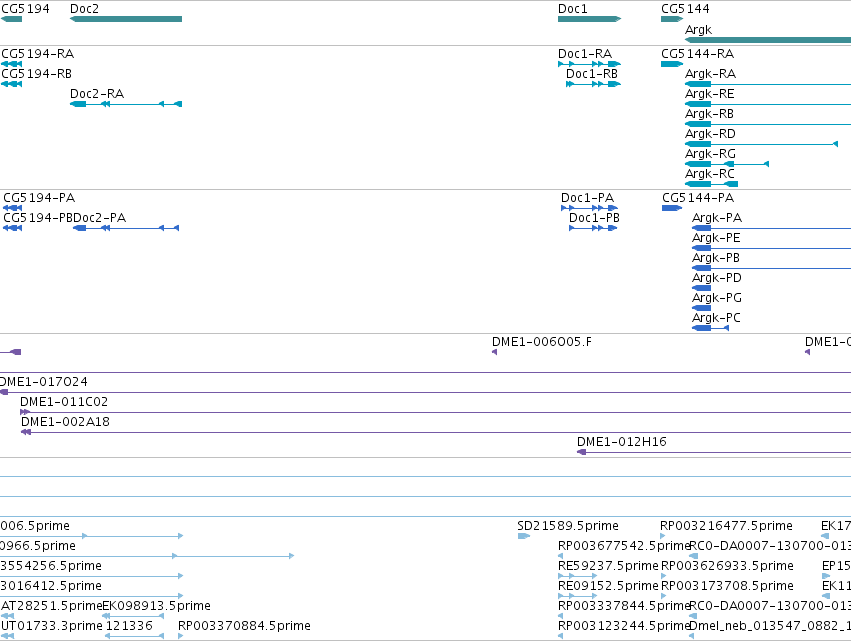Open transcript CG5194-RA label
Viewport: 851px width, 641px height.
tap(37, 54)
